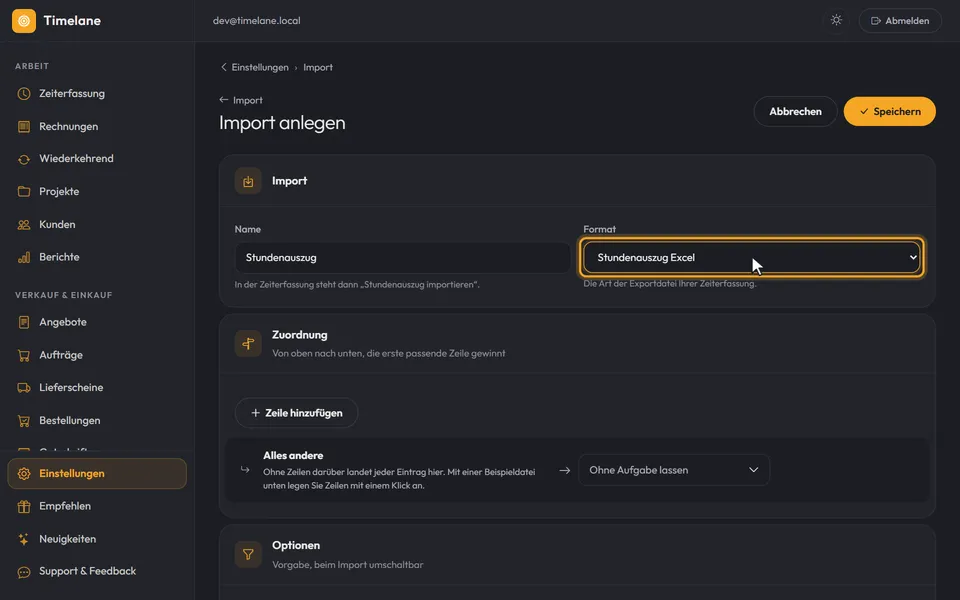The image size is (960, 600).
Task: Click the Bestellungen cart icon
Action: tap(24, 421)
